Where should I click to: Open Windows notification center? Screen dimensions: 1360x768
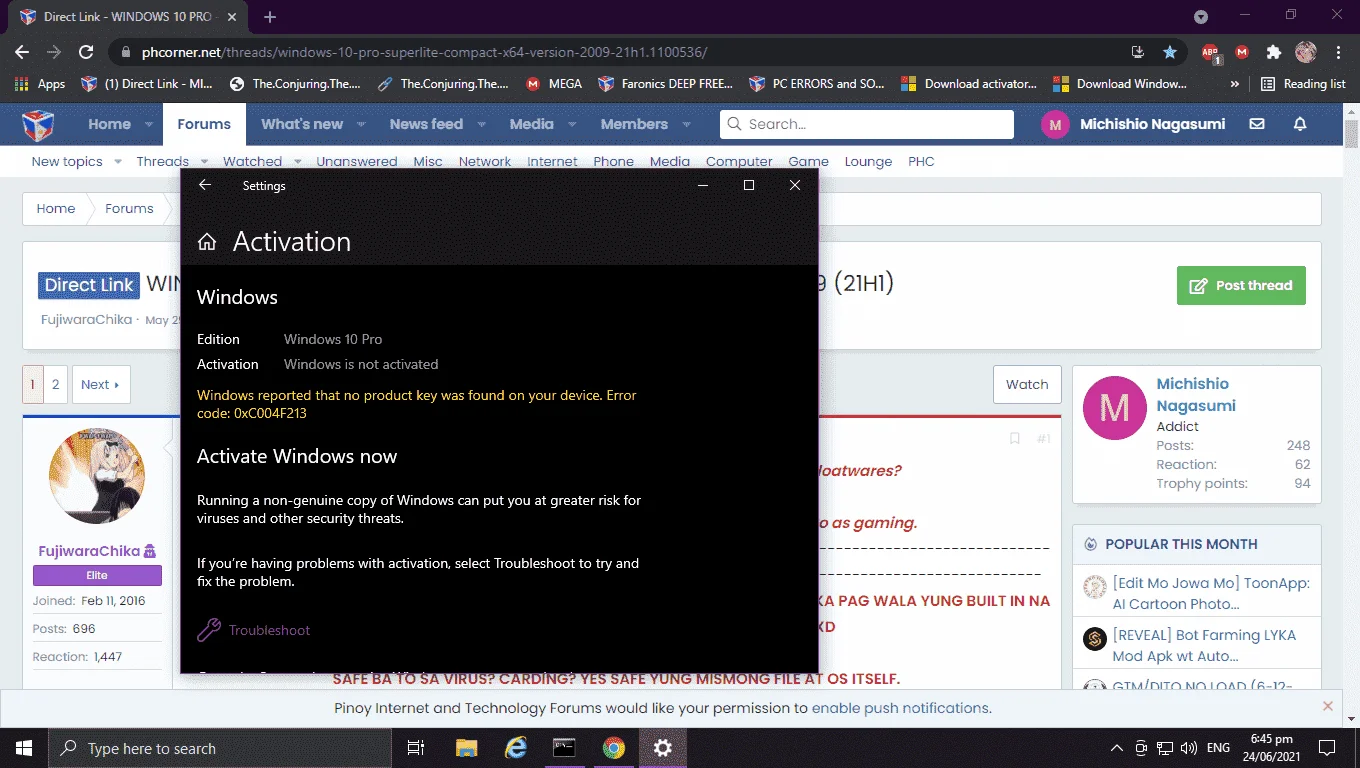[x=1327, y=748]
